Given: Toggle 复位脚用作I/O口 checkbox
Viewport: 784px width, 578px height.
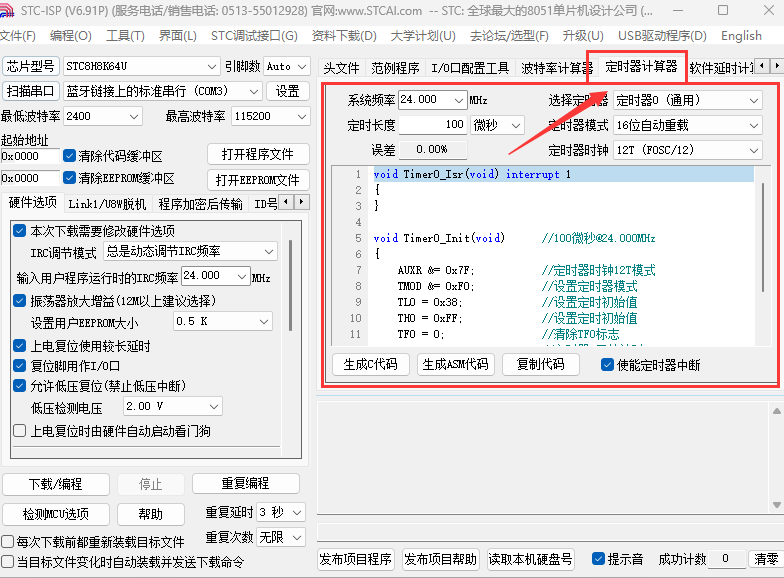Looking at the screenshot, I should (x=20, y=366).
